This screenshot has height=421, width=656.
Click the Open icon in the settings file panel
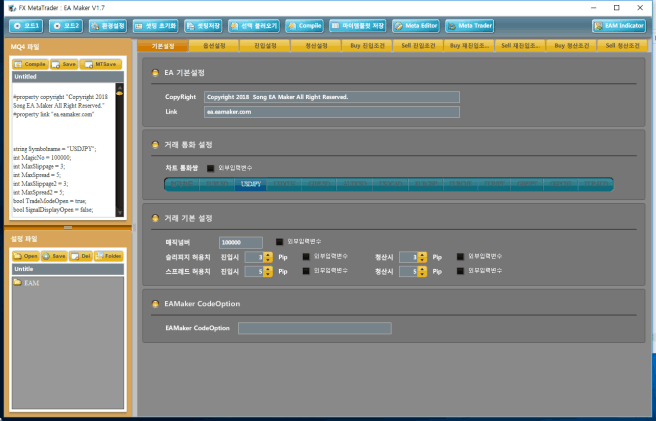click(26, 256)
